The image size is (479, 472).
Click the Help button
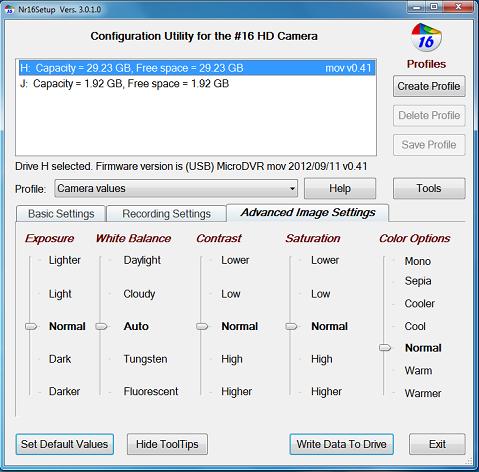click(x=340, y=188)
